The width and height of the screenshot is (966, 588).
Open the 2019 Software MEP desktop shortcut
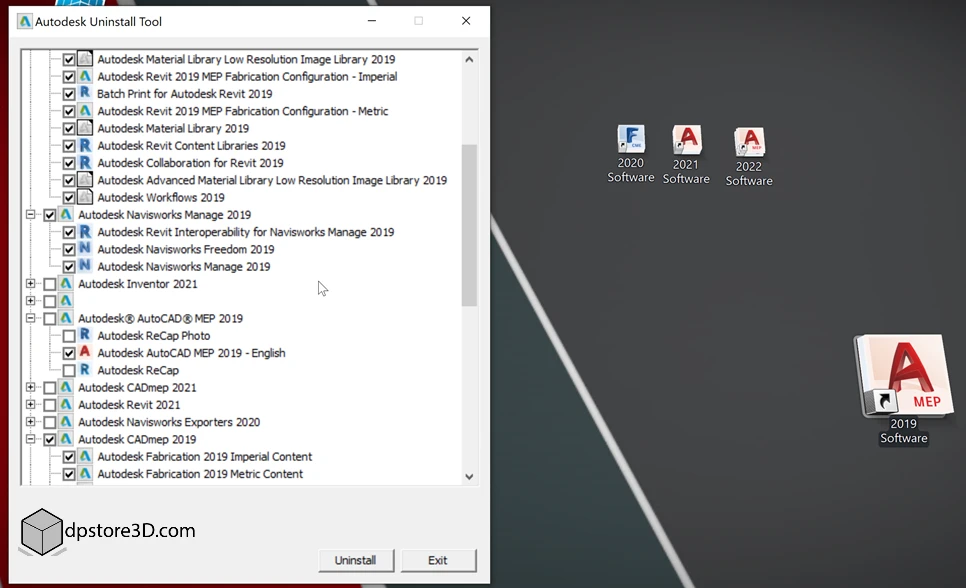(x=904, y=389)
